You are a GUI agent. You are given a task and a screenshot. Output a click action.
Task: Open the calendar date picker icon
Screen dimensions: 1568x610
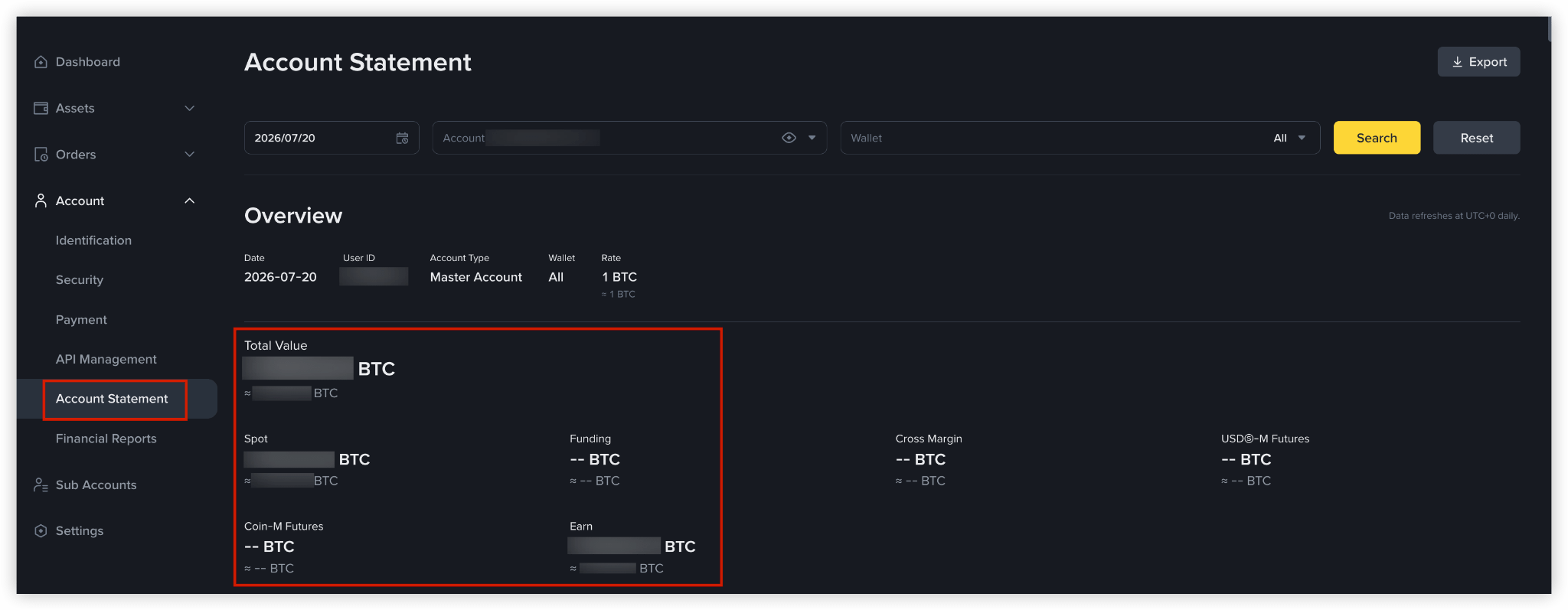pyautogui.click(x=402, y=139)
